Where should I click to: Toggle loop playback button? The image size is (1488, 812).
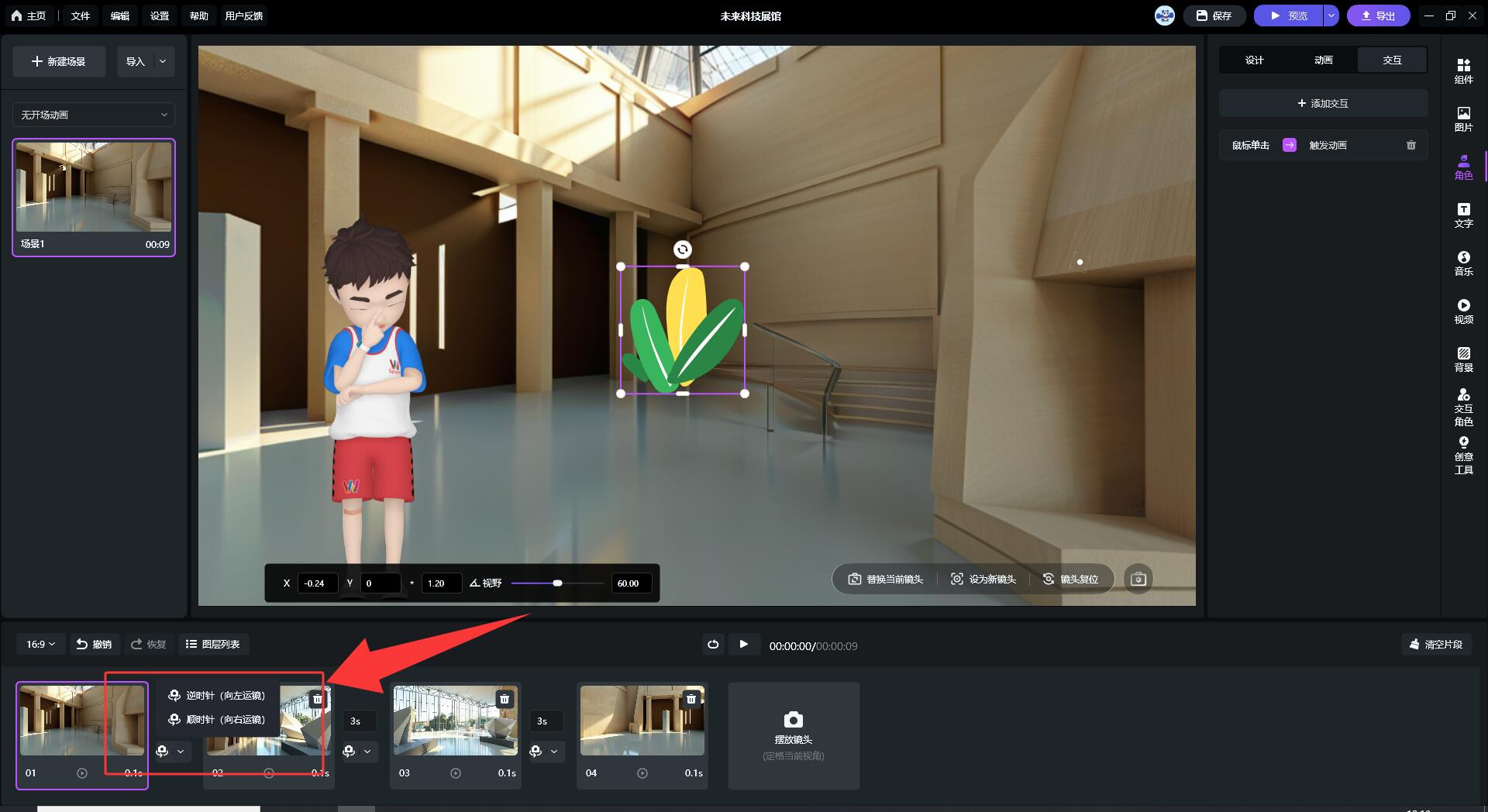(713, 645)
